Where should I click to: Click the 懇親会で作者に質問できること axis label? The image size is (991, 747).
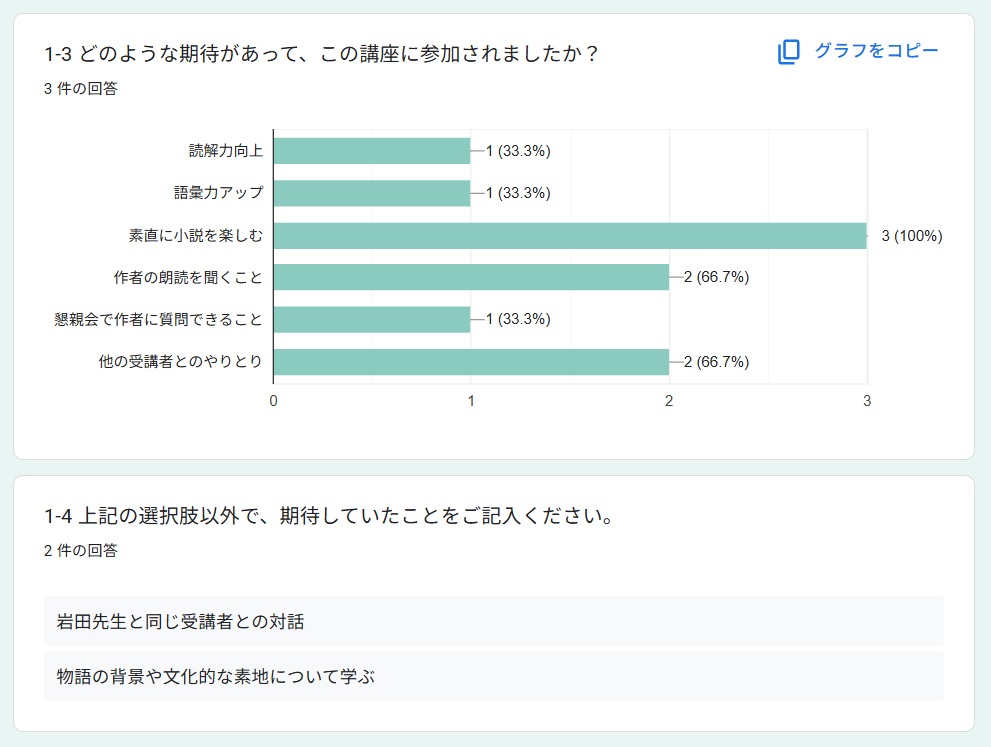(158, 319)
